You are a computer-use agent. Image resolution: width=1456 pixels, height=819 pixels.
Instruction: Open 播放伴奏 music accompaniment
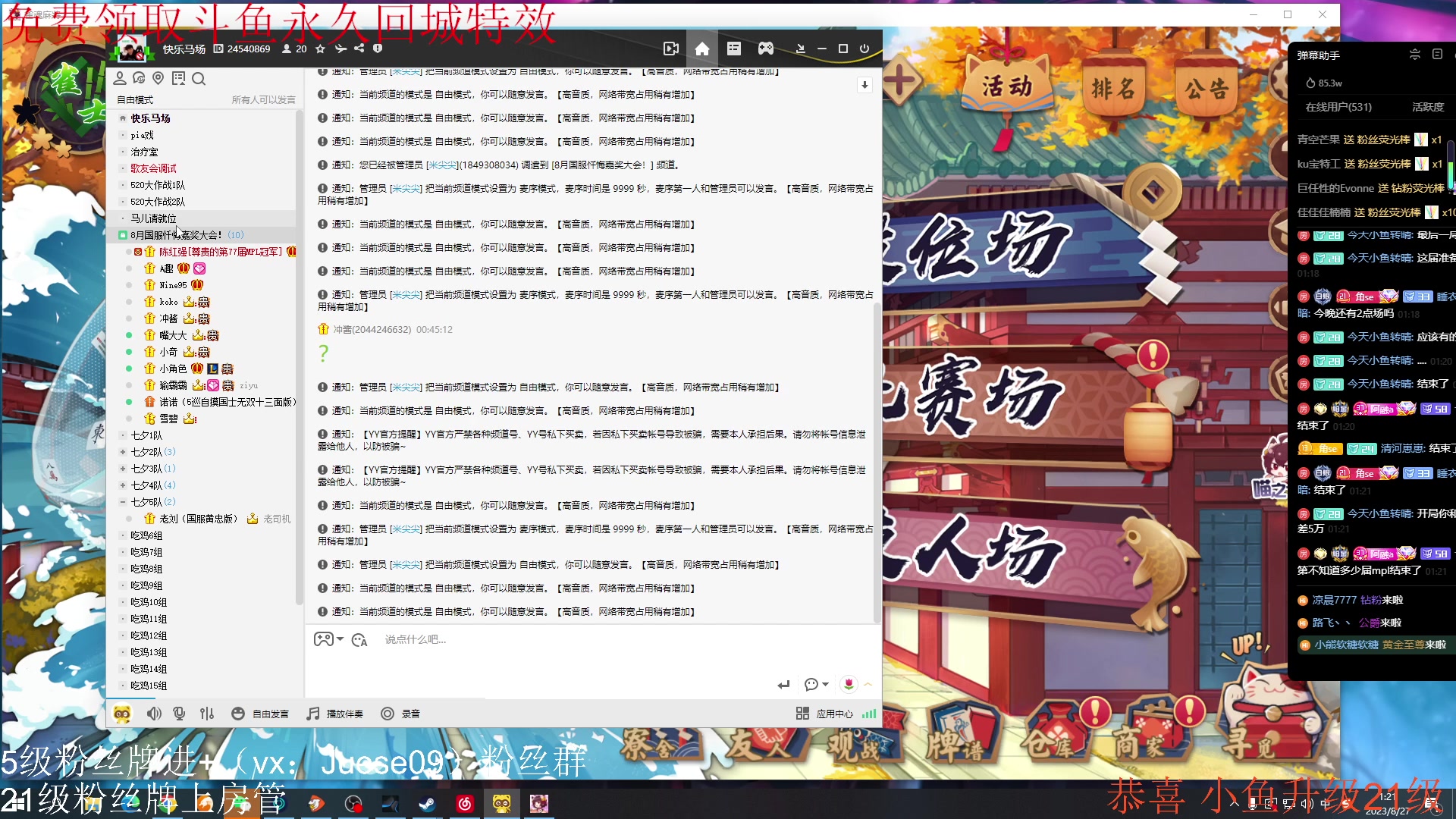tap(335, 714)
